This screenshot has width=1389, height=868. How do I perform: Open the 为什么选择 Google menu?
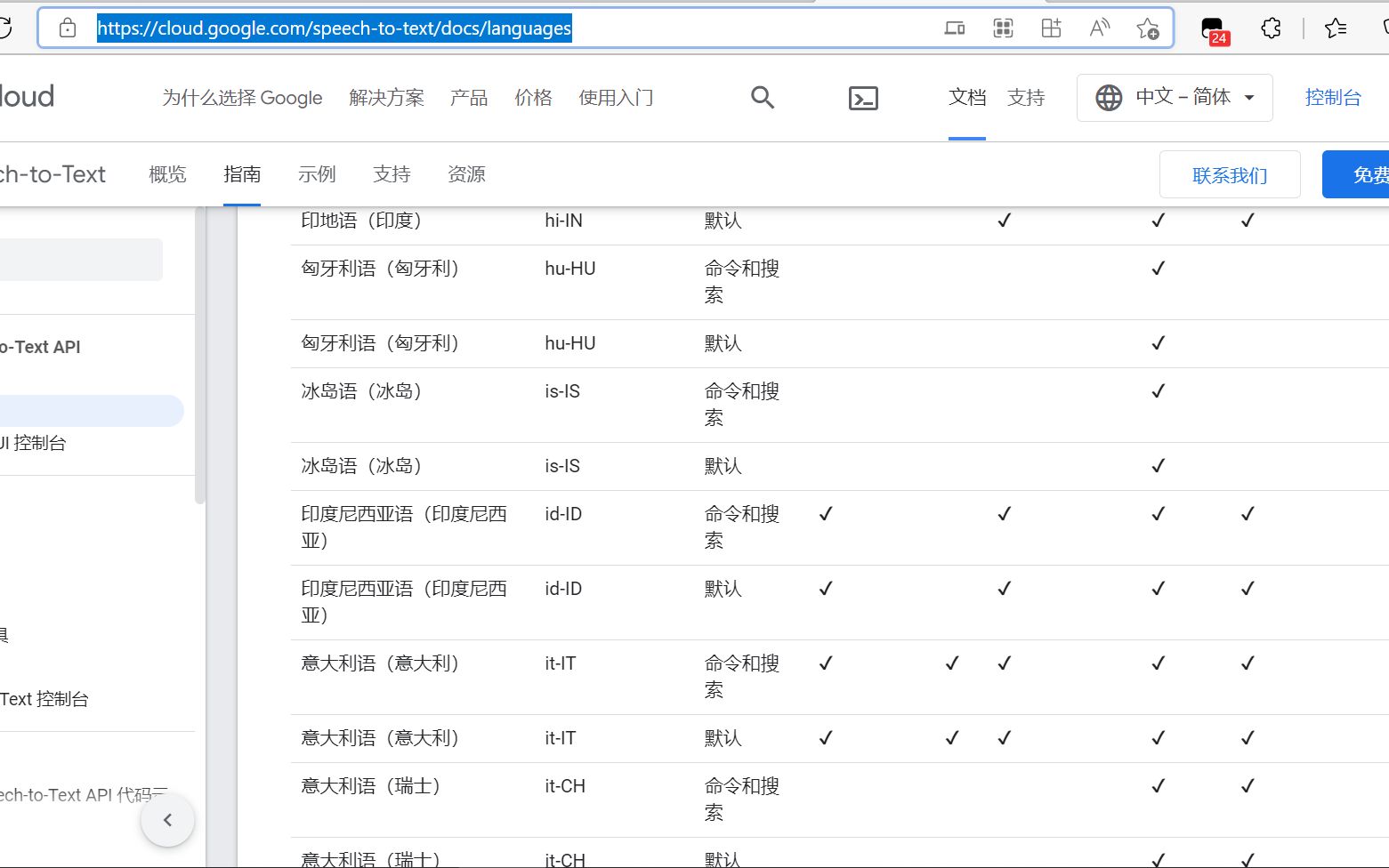242,98
